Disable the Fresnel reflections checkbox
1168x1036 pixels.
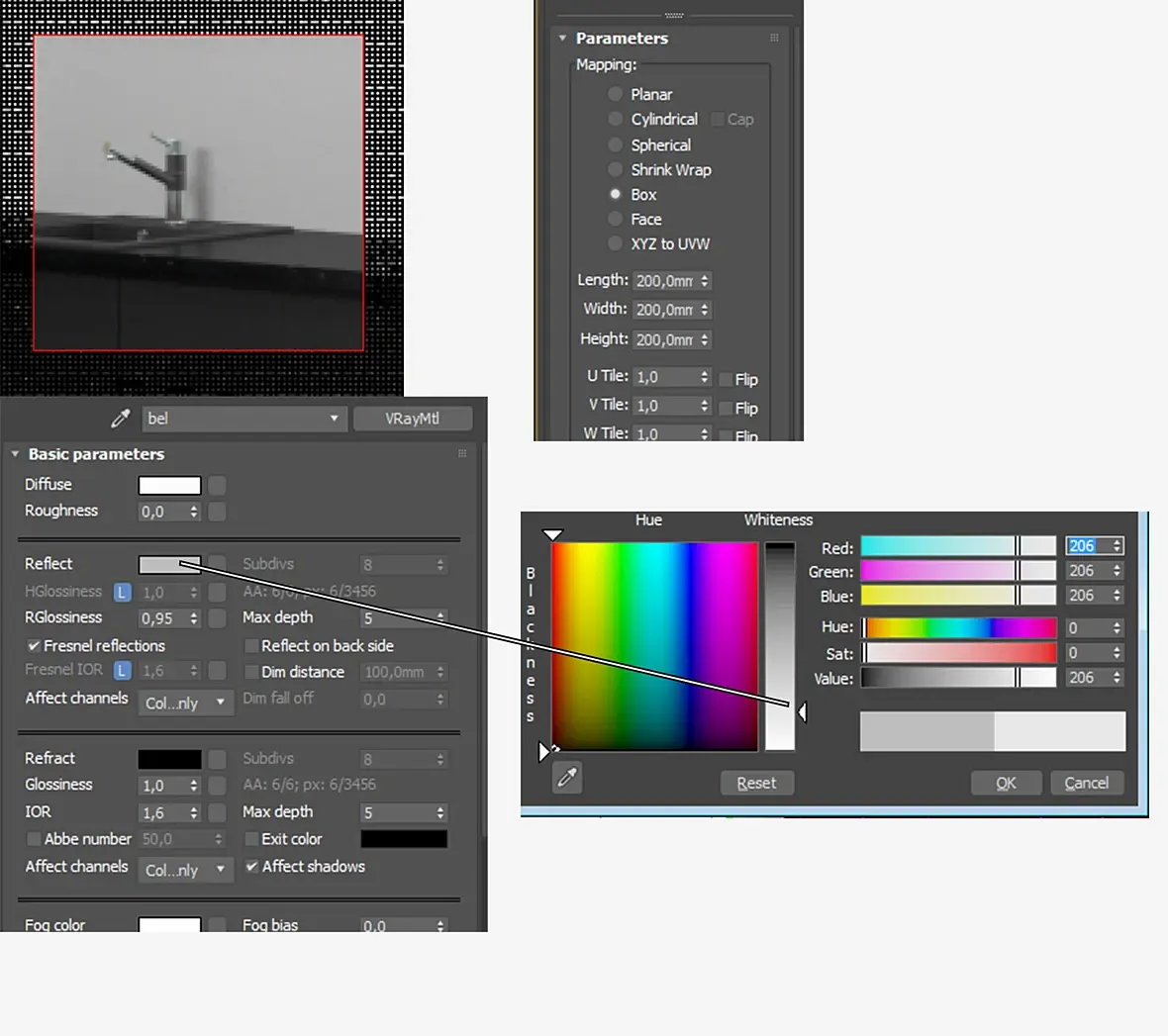[x=34, y=645]
